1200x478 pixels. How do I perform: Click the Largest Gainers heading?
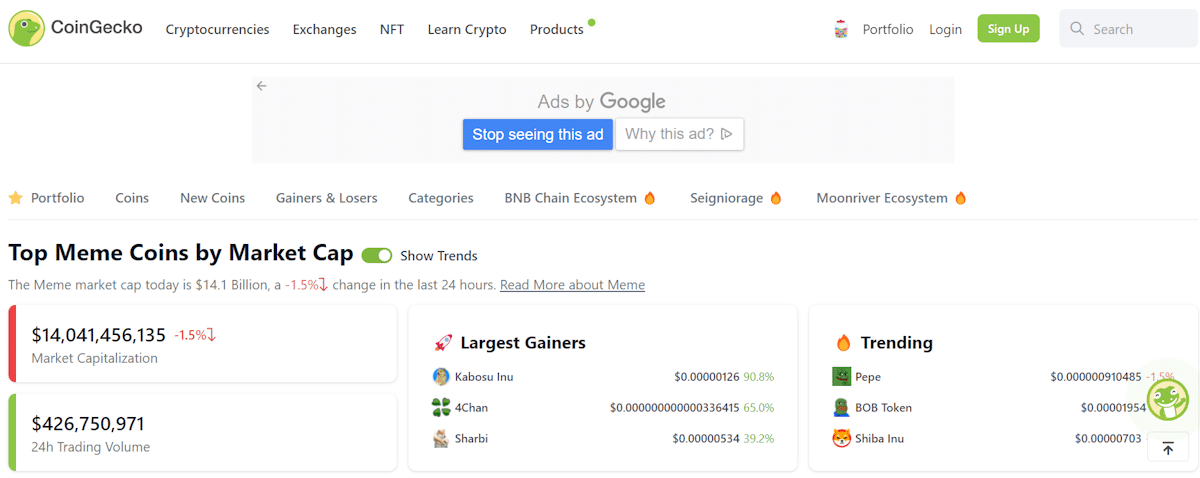[x=523, y=343]
